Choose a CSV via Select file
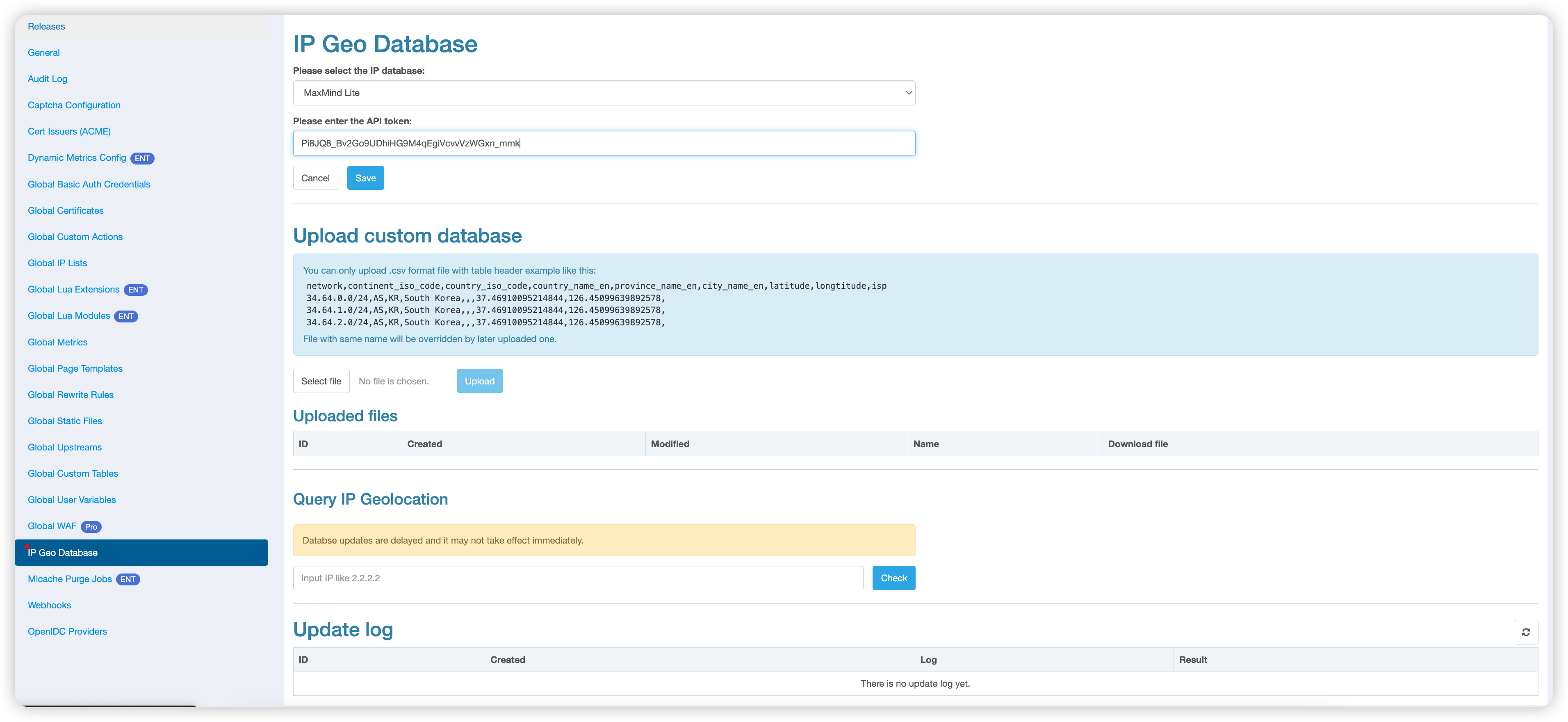 tap(321, 380)
